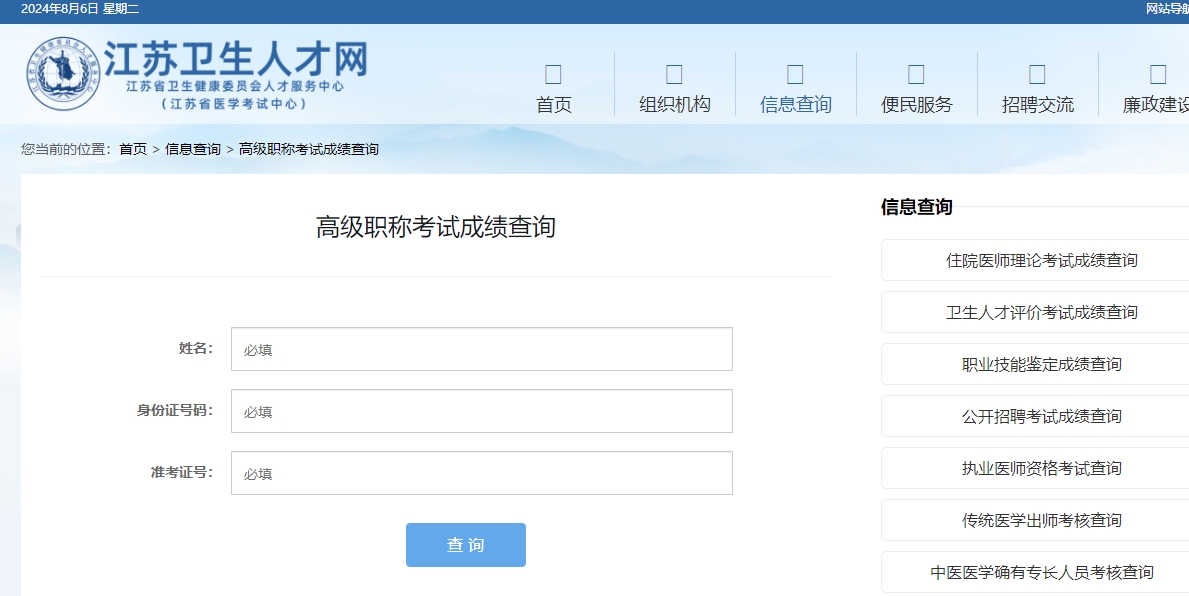This screenshot has width=1189, height=596.
Task: Click the 江苏卫生人才网 logo emblem
Action: tap(62, 72)
